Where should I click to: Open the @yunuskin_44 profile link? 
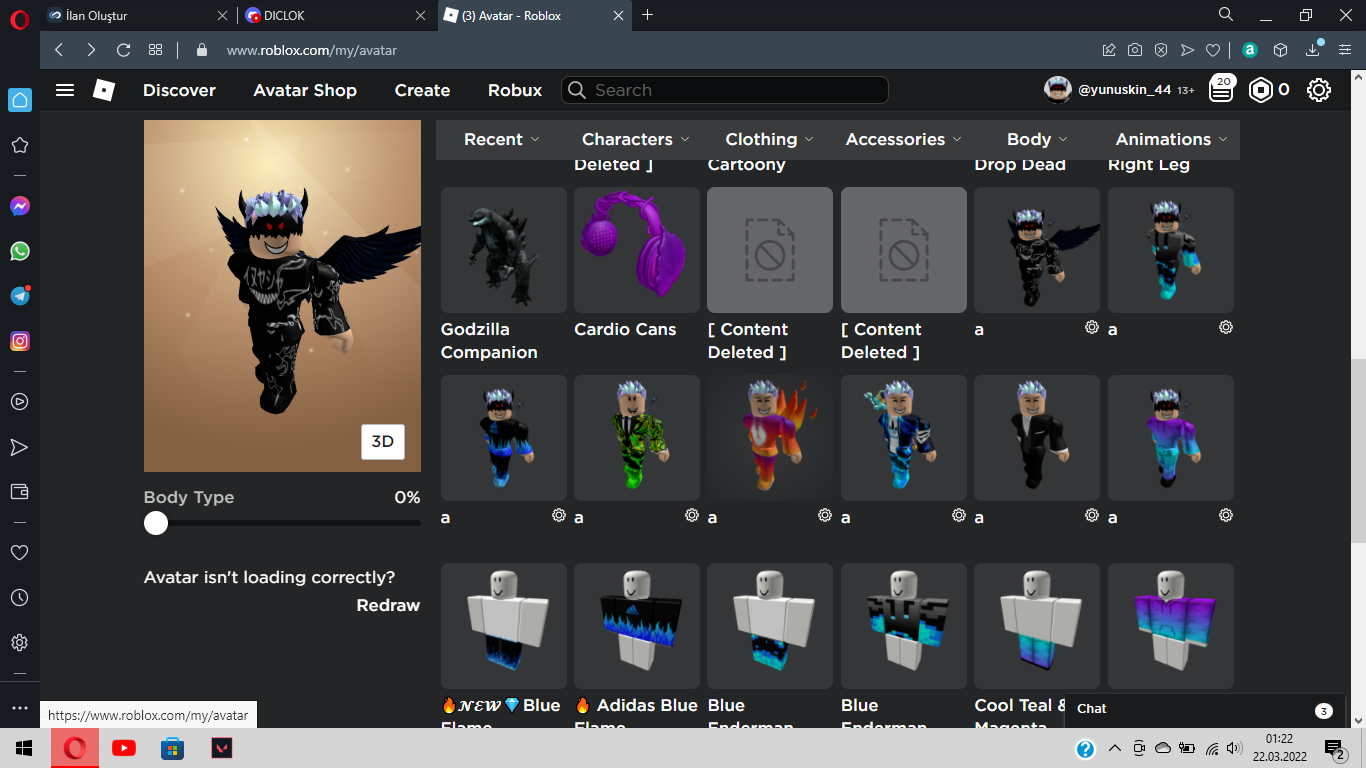(x=1124, y=90)
